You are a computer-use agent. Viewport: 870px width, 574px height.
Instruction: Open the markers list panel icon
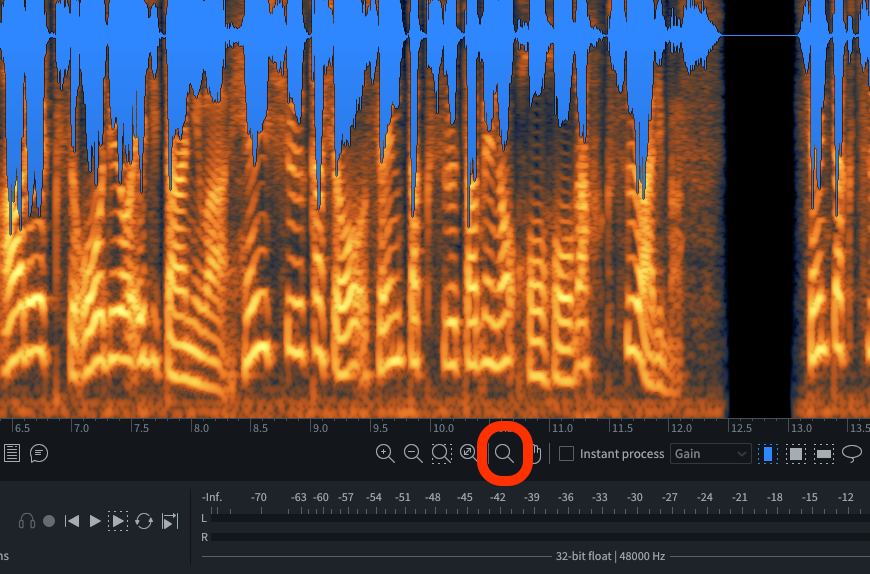point(11,453)
